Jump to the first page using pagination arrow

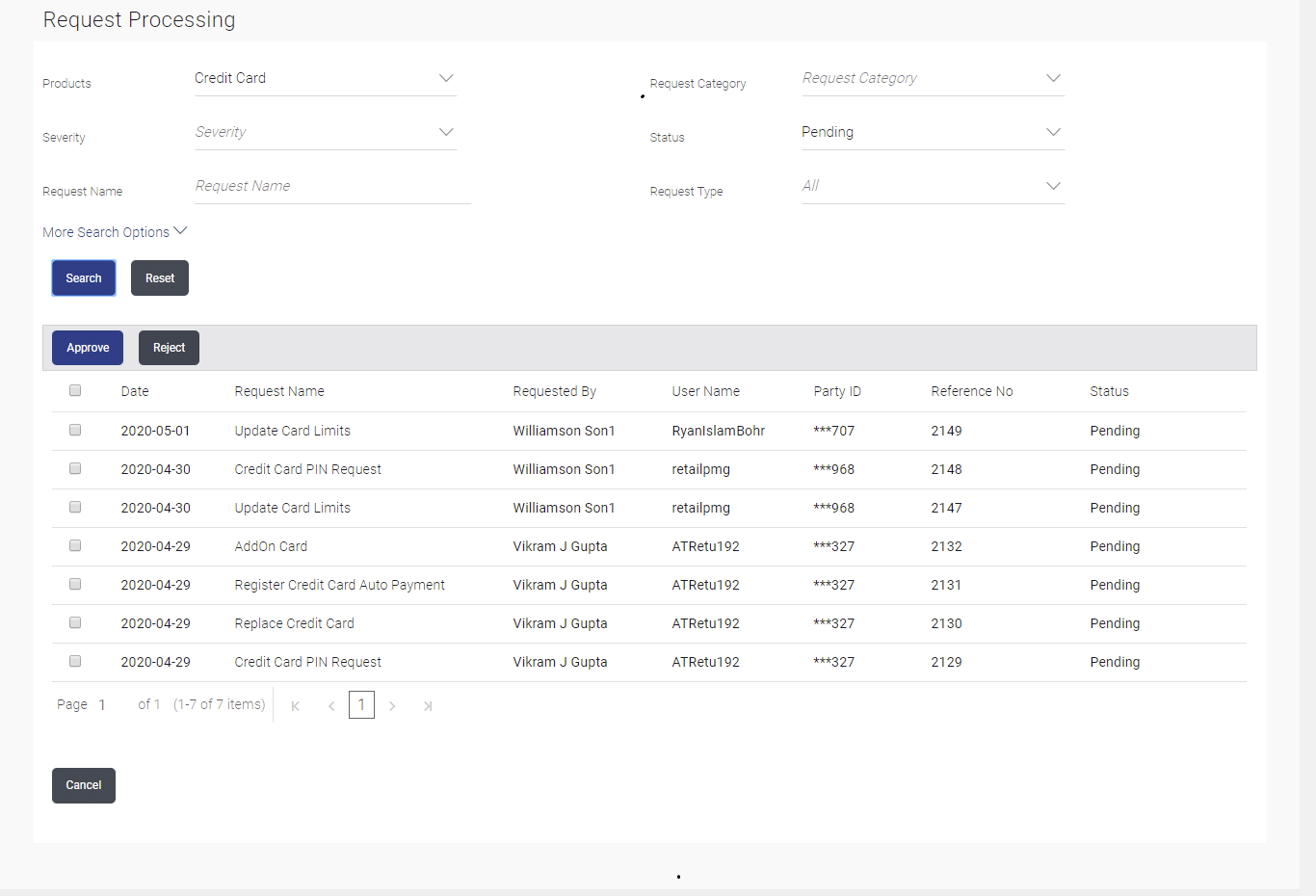(295, 705)
